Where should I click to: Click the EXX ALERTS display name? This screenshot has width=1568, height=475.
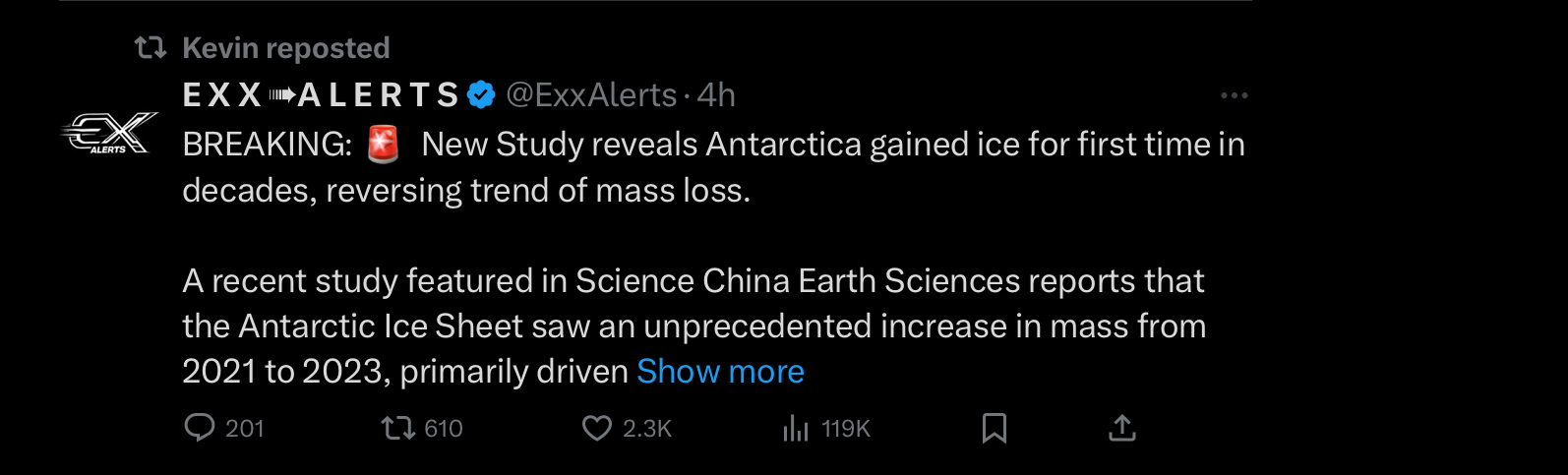[321, 95]
